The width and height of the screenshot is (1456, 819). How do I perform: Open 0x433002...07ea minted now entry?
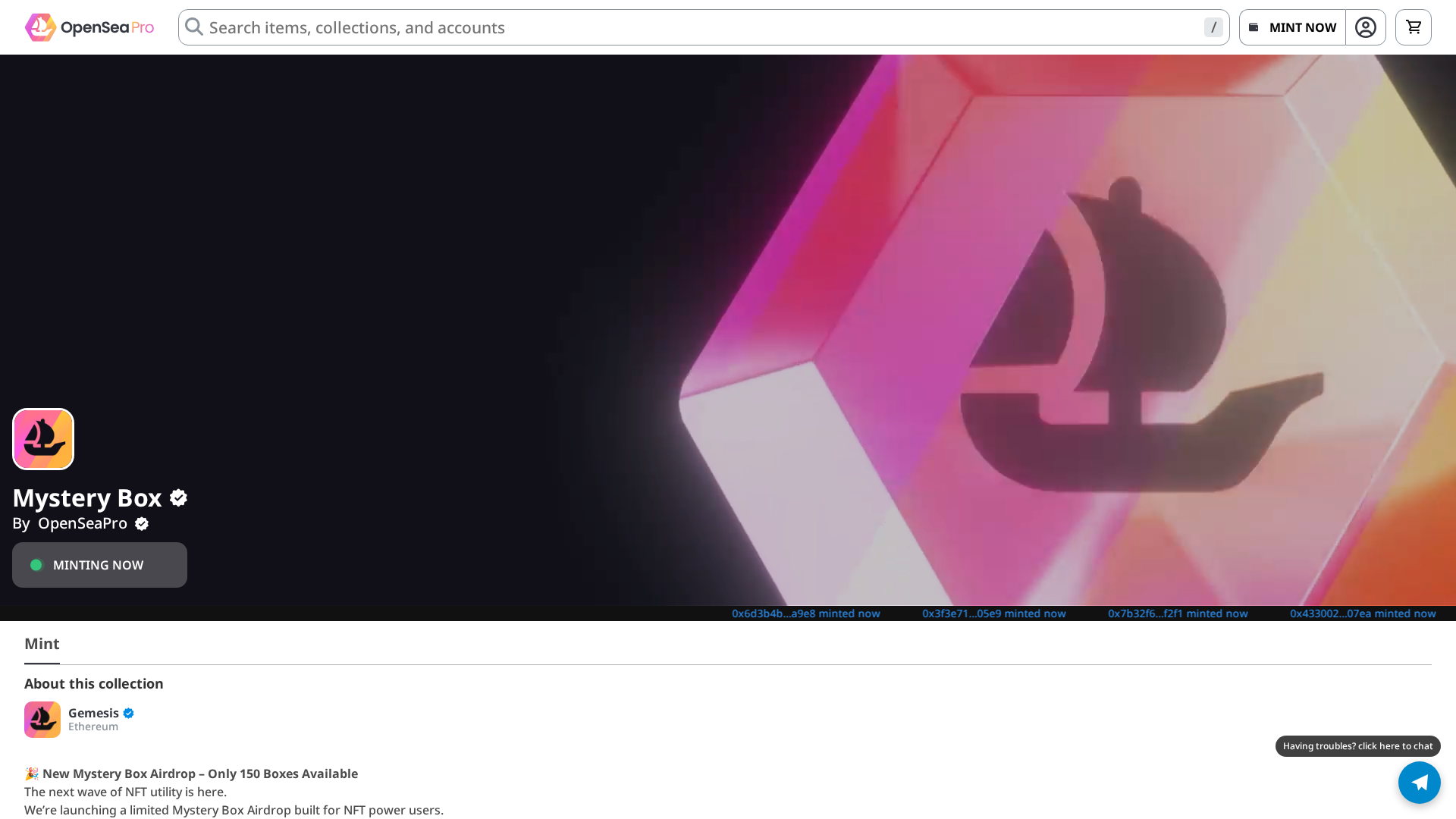1363,613
